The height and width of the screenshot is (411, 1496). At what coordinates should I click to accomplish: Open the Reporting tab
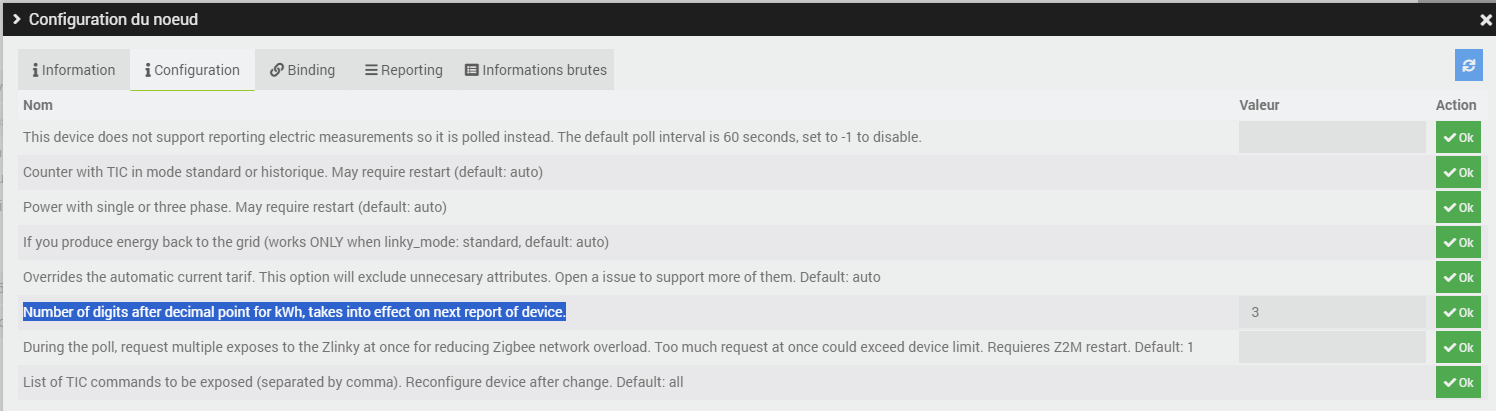coord(403,70)
